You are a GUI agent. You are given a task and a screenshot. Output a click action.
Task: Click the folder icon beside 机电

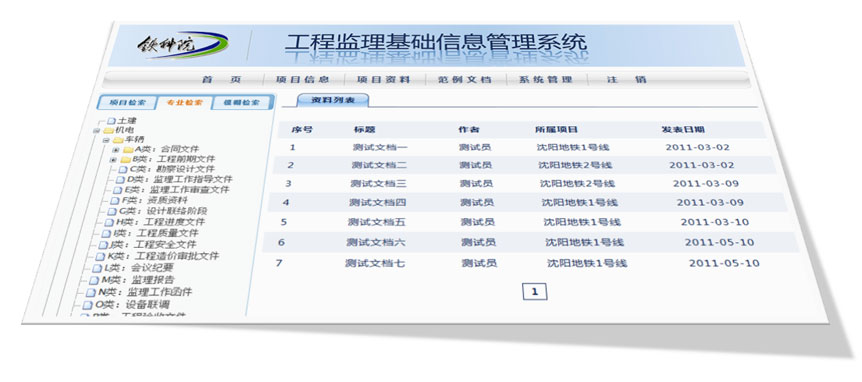pyautogui.click(x=108, y=130)
